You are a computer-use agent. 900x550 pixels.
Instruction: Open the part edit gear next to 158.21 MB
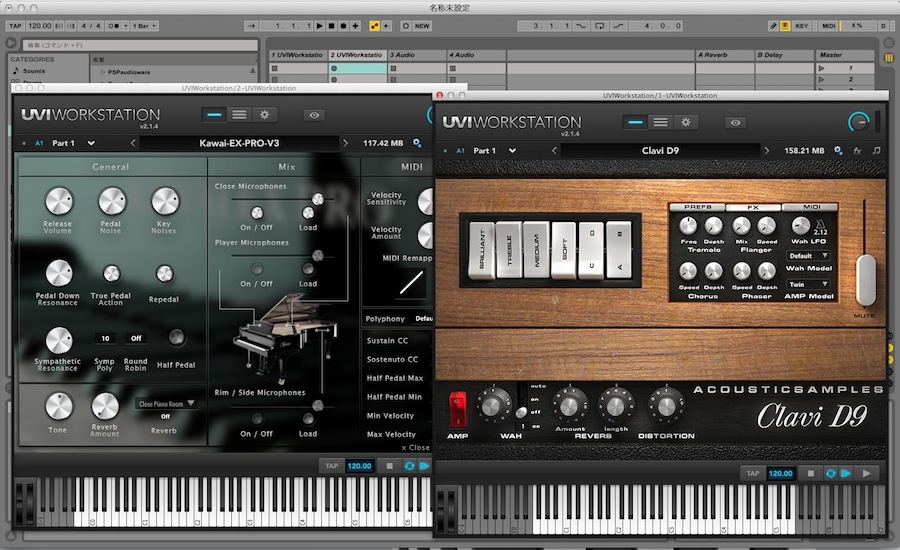click(x=839, y=150)
